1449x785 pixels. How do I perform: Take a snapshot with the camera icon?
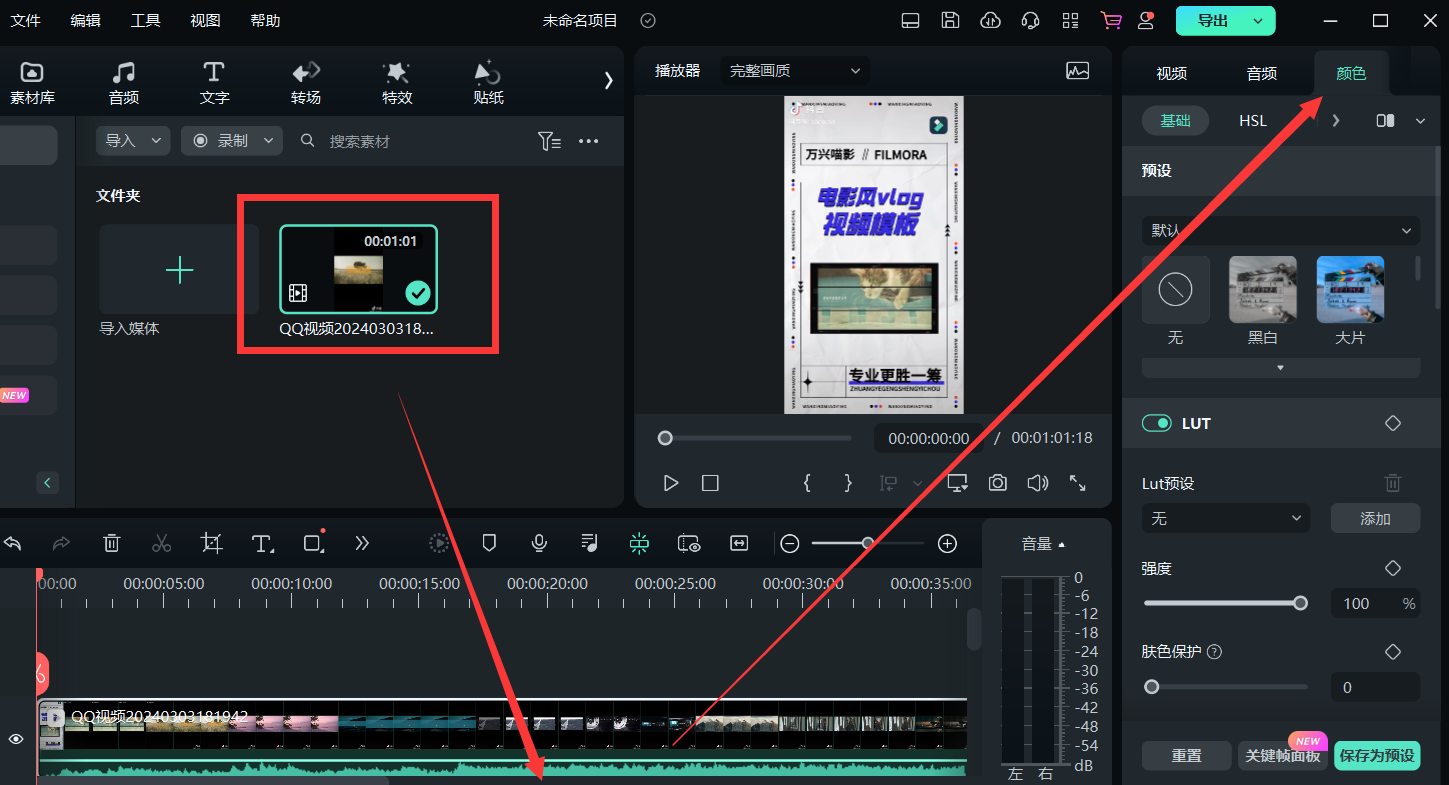click(997, 483)
